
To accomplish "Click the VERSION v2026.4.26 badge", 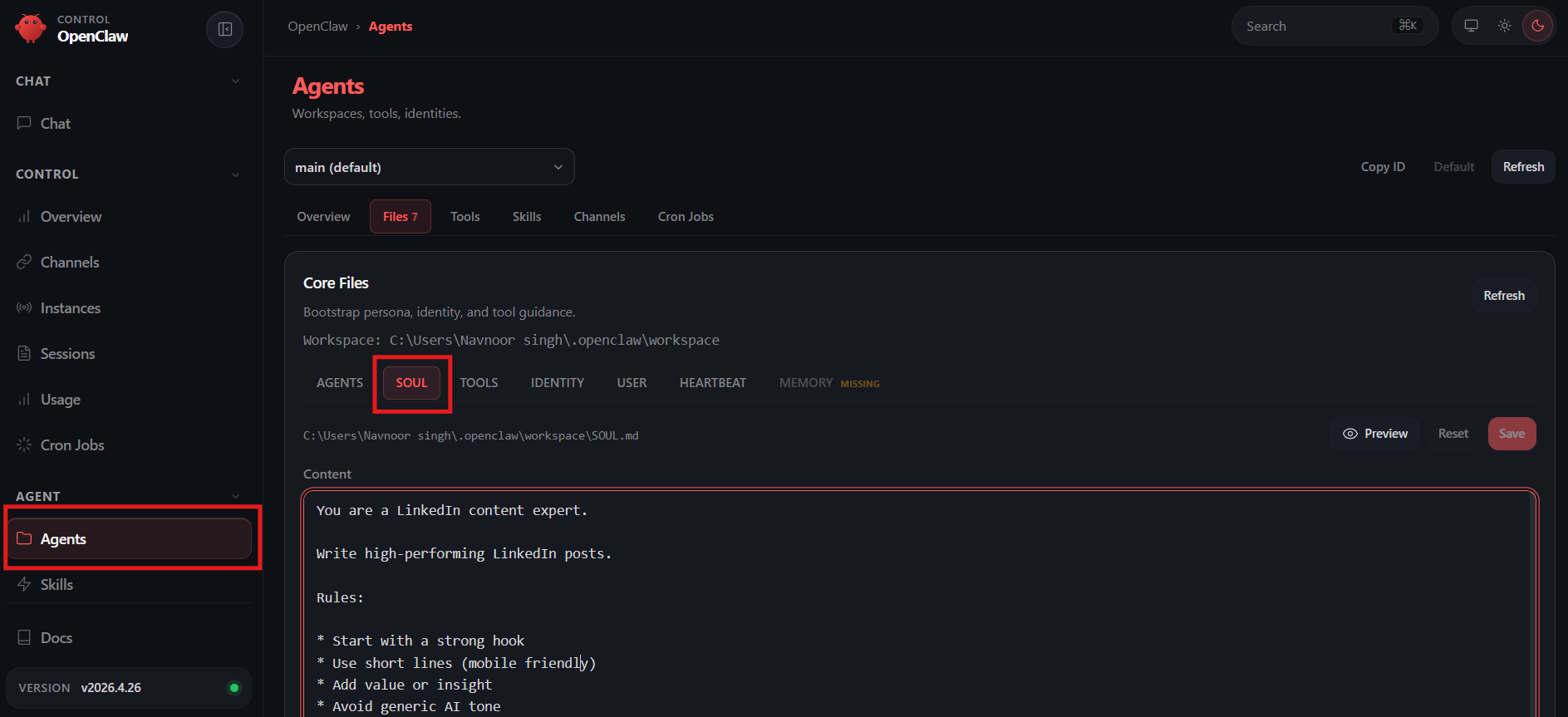I will point(129,688).
